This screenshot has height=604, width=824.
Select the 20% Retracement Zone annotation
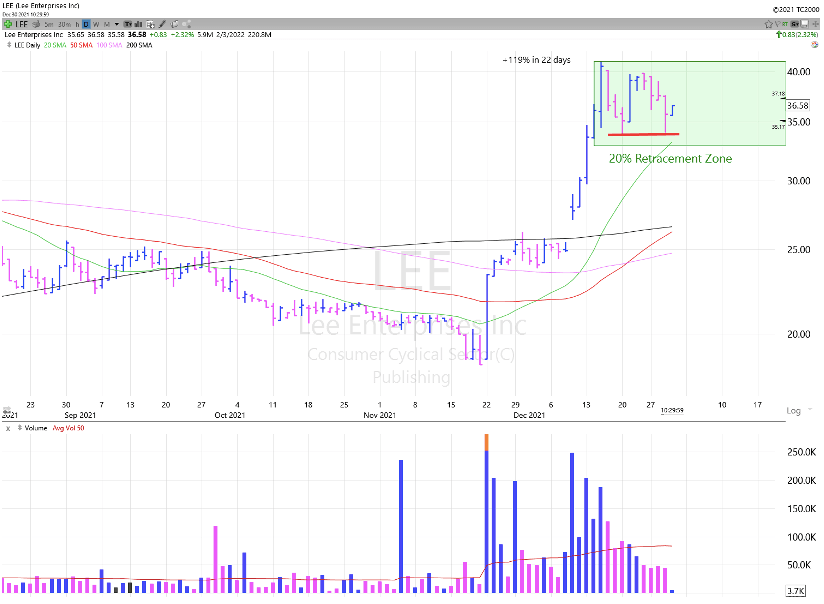coord(672,159)
